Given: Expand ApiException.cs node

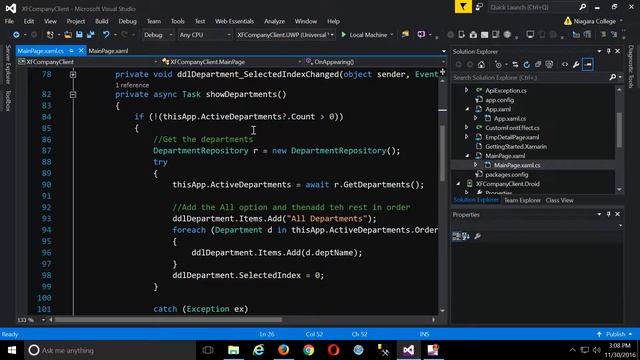Looking at the screenshot, I should 467,90.
